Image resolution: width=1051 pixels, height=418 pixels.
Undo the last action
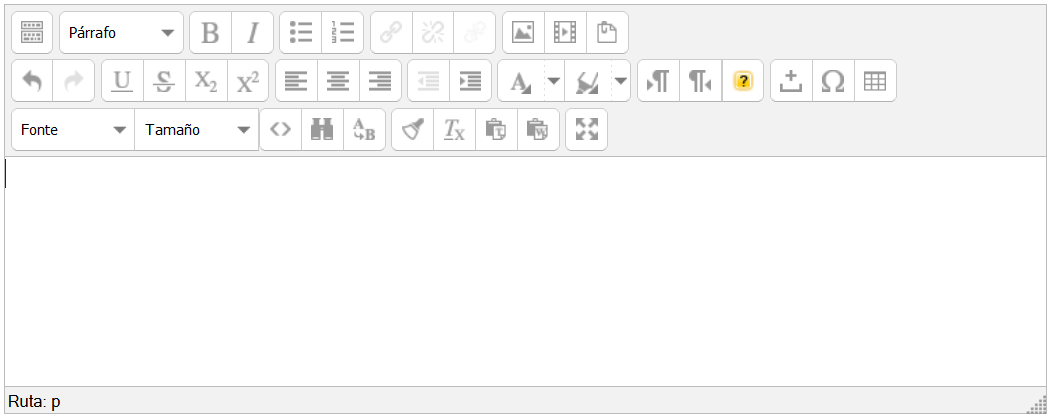click(32, 81)
